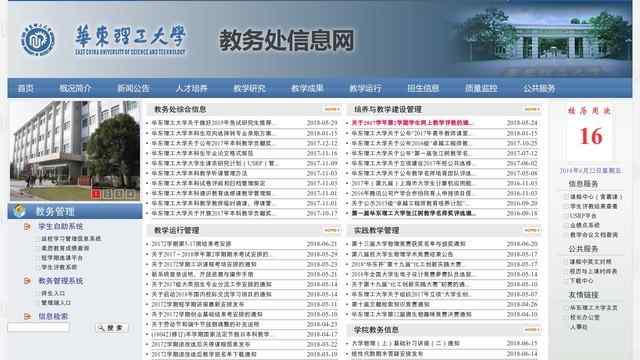Open more for 教学运行管理 section
Viewport: 640px width, 360px height.
[x=331, y=230]
